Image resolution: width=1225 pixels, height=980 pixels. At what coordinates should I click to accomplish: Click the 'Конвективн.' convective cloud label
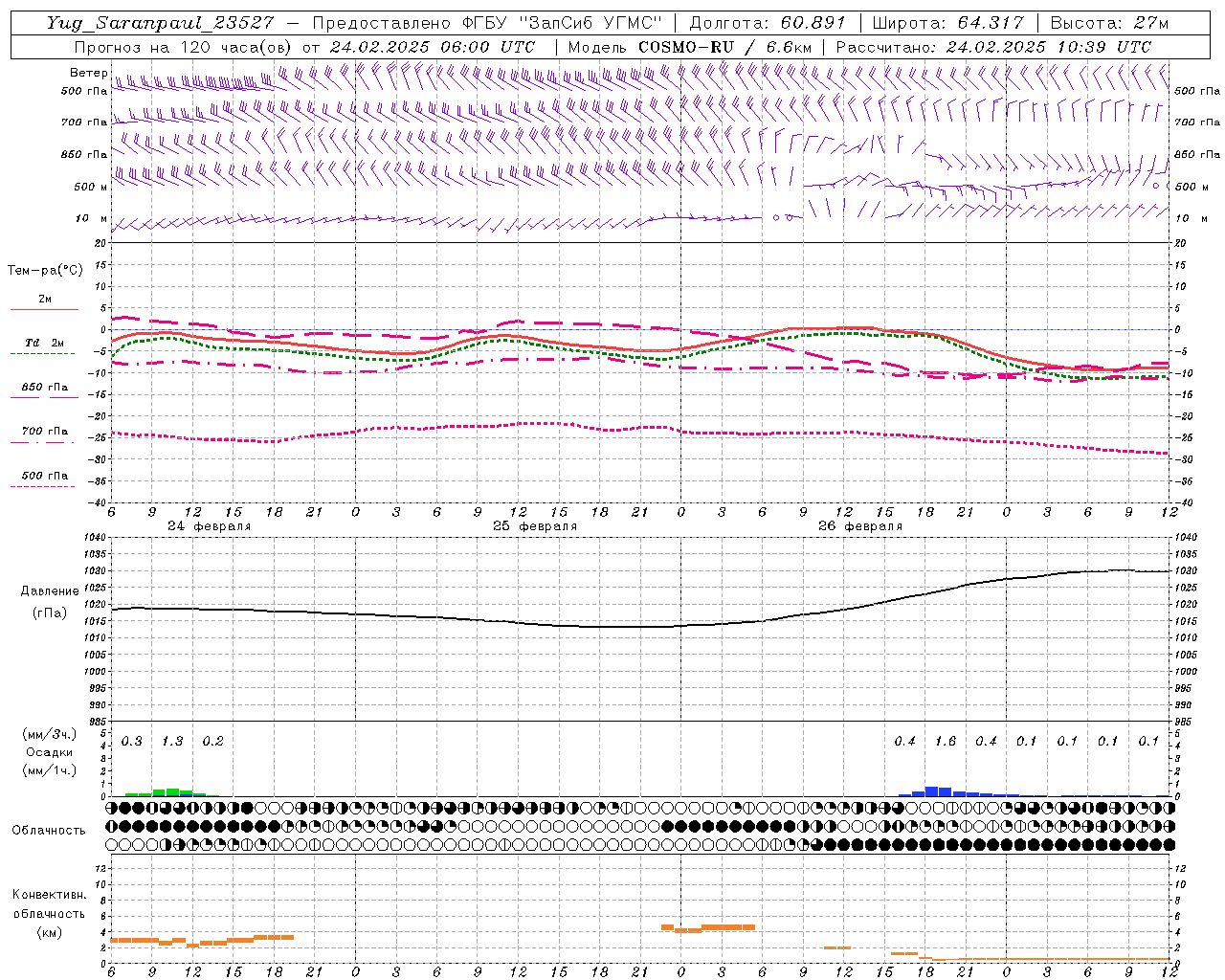tap(50, 895)
